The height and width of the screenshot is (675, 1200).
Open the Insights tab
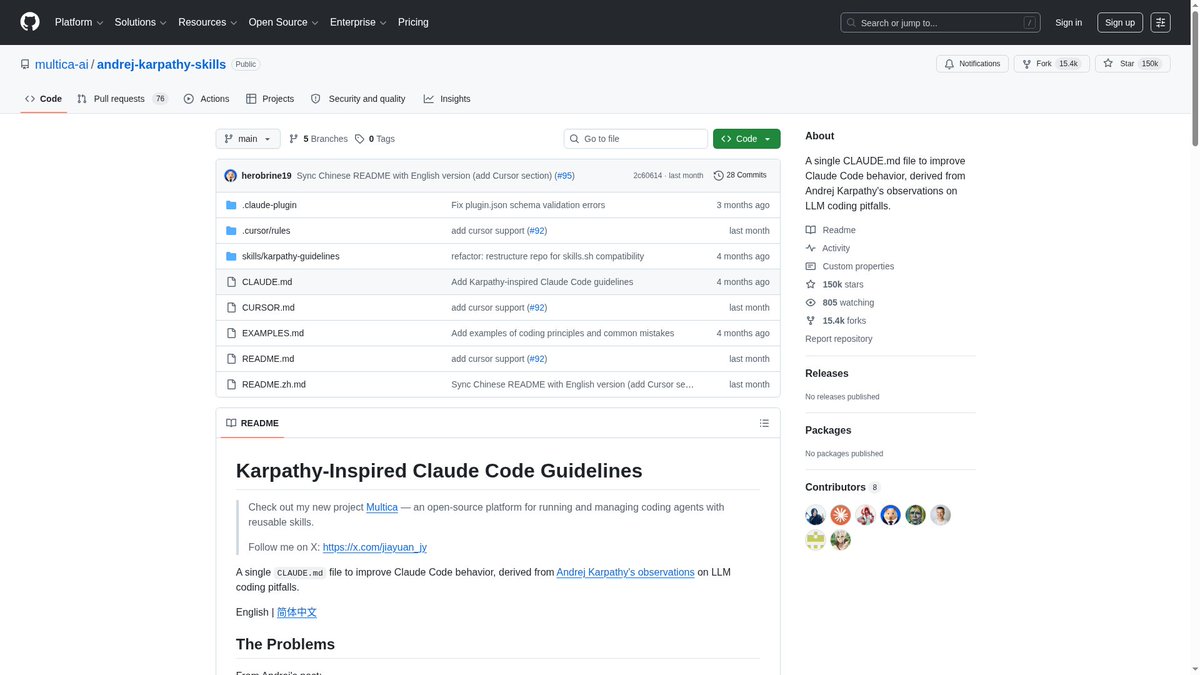tap(447, 99)
